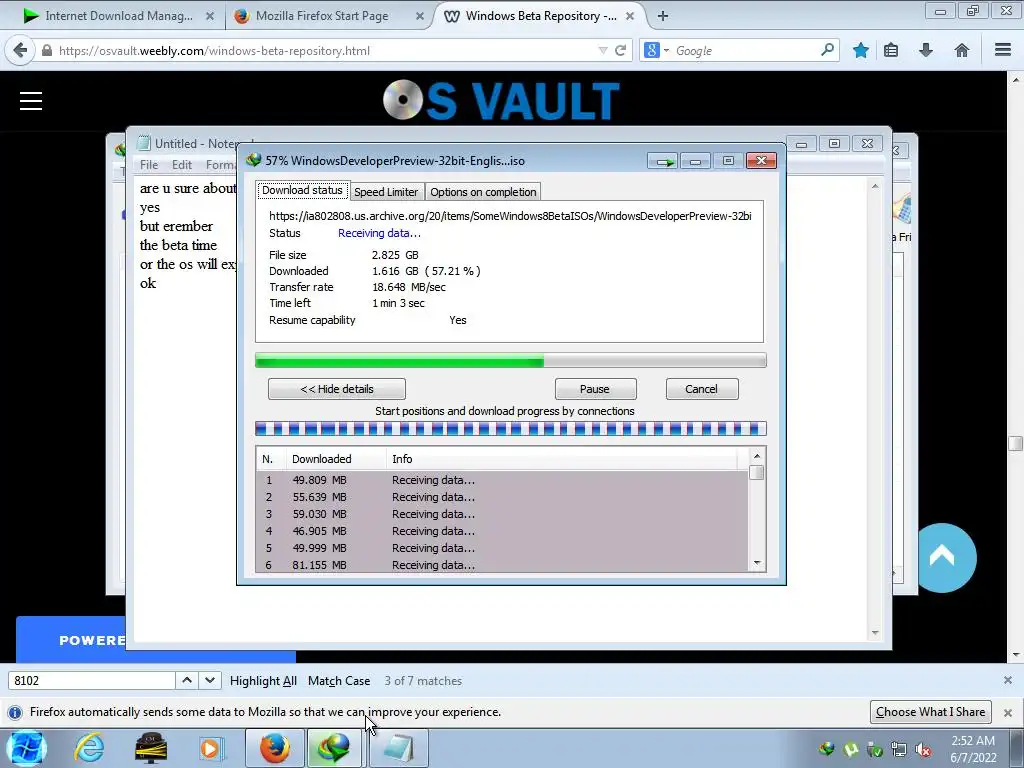Open search engine selector dropdown
This screenshot has width=1024, height=768.
point(656,50)
